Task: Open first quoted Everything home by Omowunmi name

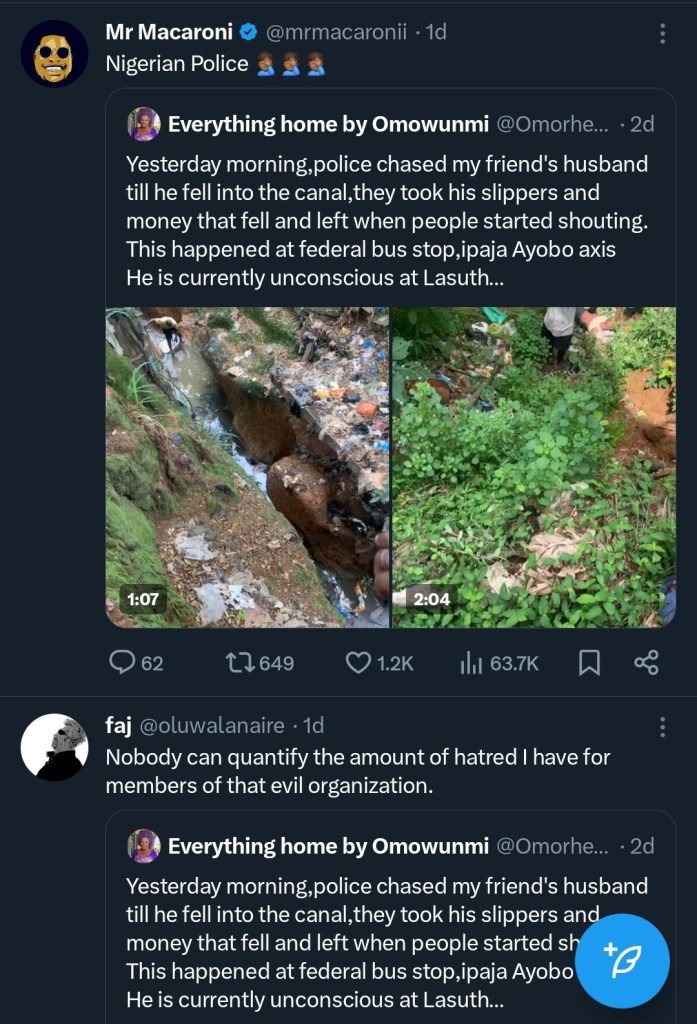Action: click(x=328, y=124)
